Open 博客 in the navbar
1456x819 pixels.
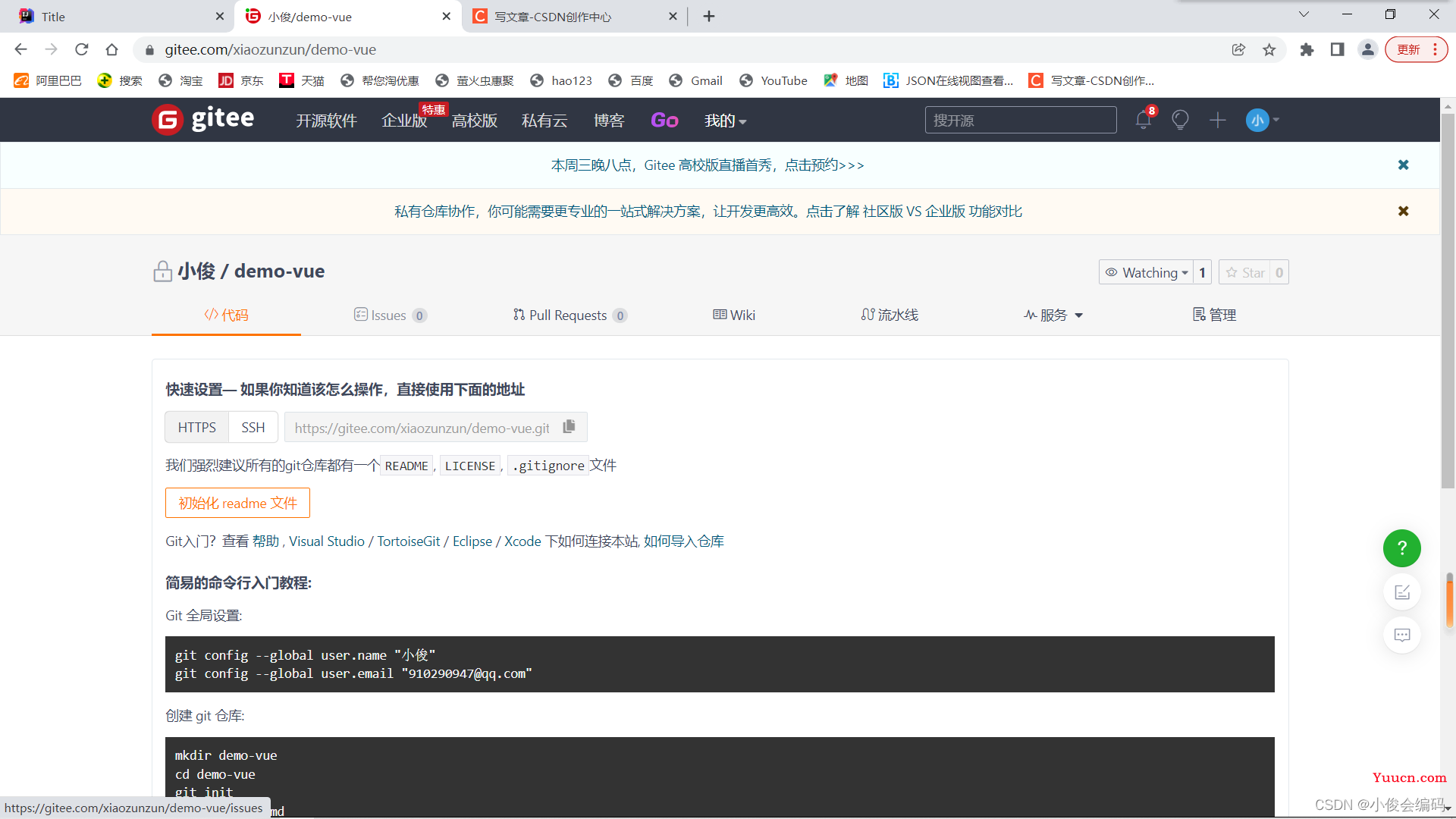pyautogui.click(x=609, y=121)
